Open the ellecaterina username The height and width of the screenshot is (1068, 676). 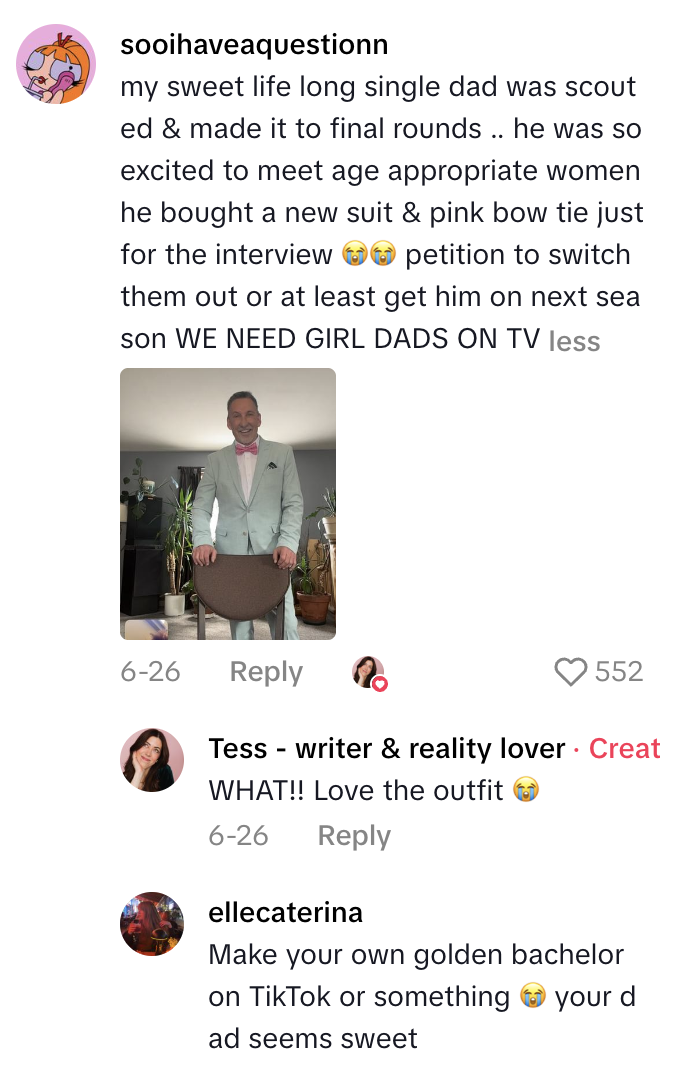click(286, 913)
